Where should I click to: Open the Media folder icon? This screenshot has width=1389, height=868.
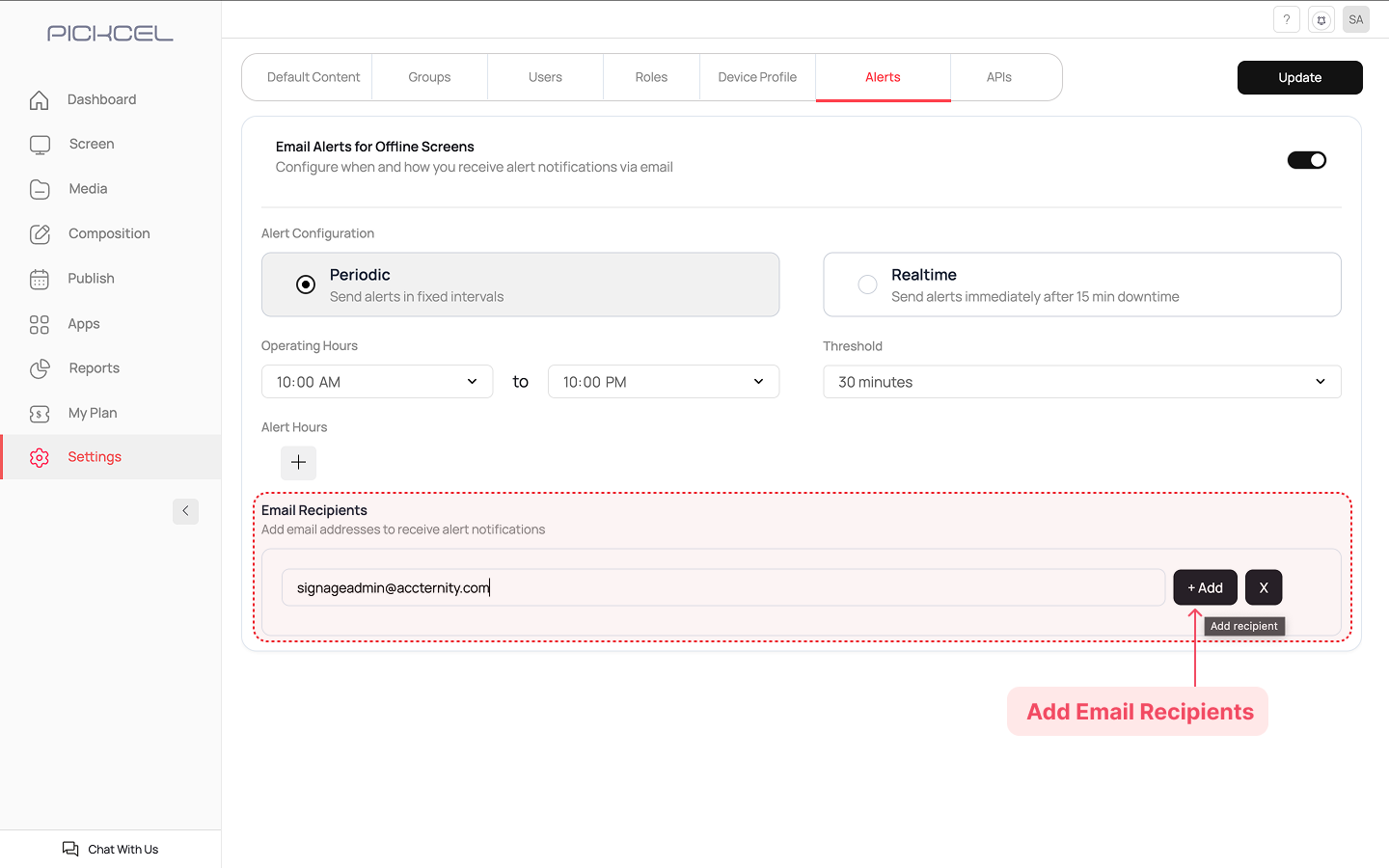tap(40, 189)
